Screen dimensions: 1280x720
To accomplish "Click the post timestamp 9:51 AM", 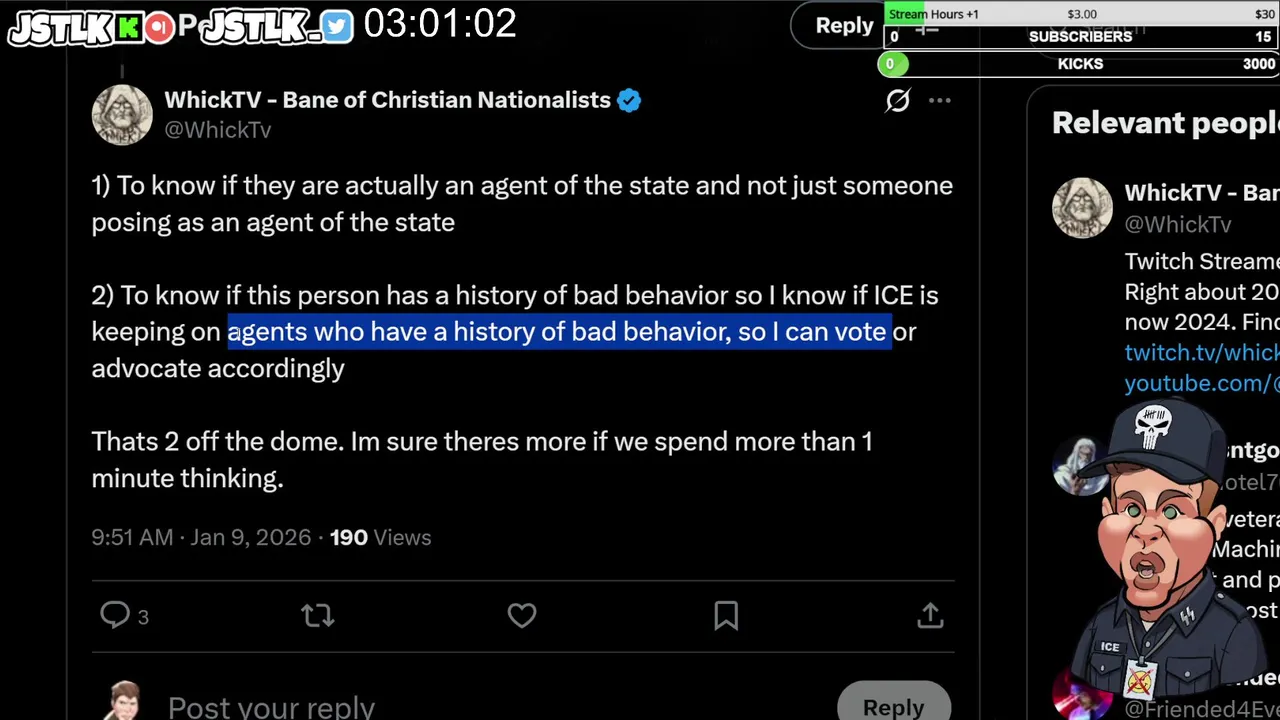I will tap(132, 537).
